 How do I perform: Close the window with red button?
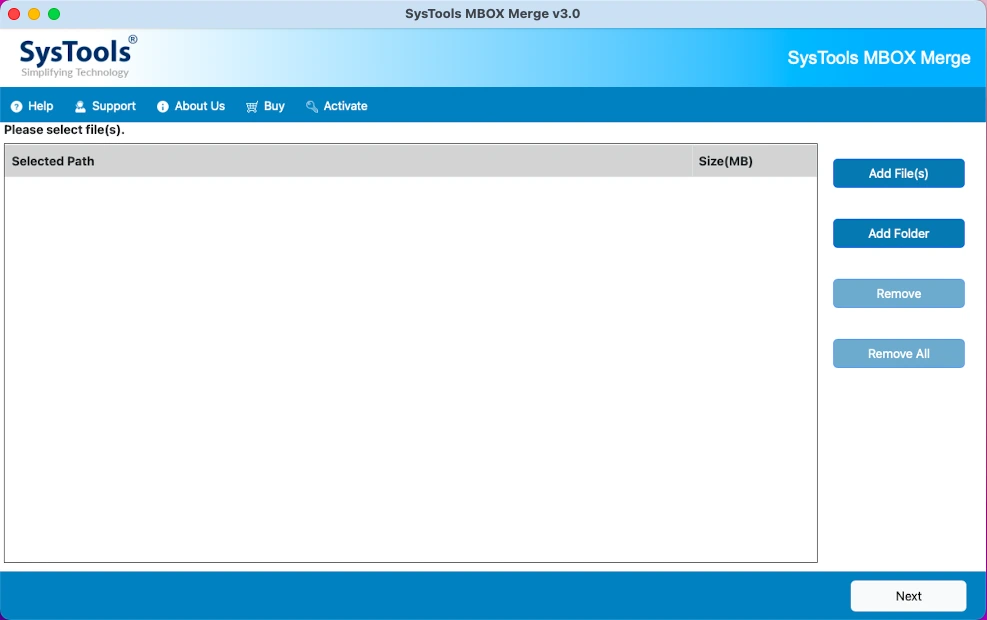[14, 14]
